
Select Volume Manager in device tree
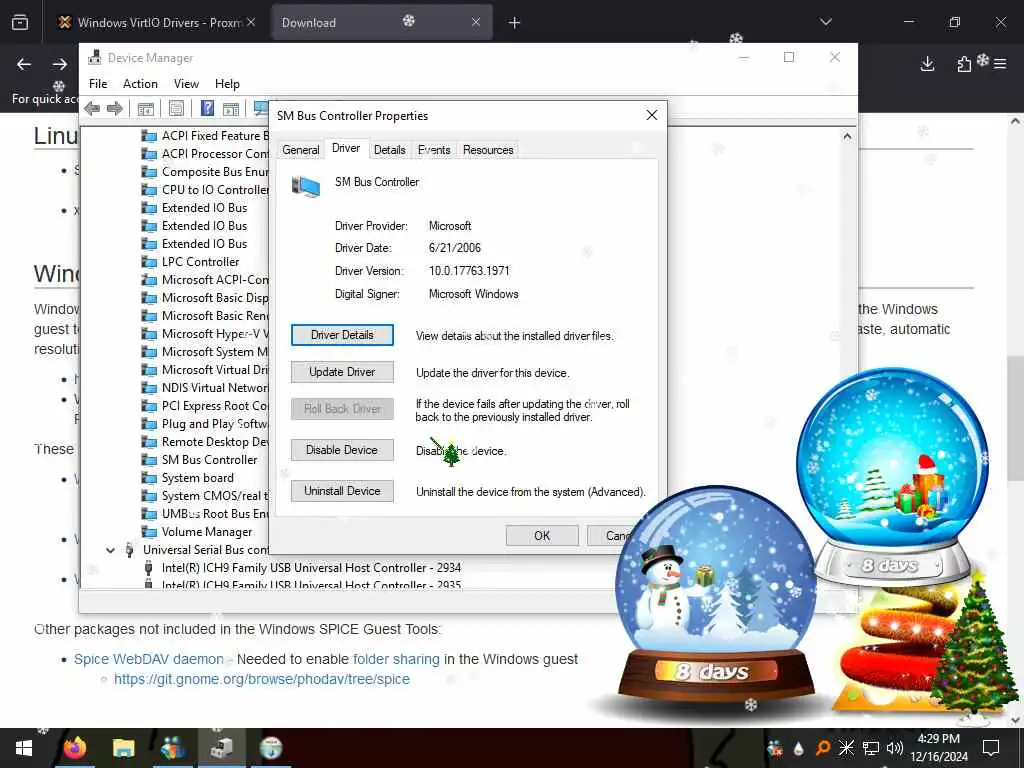point(207,532)
